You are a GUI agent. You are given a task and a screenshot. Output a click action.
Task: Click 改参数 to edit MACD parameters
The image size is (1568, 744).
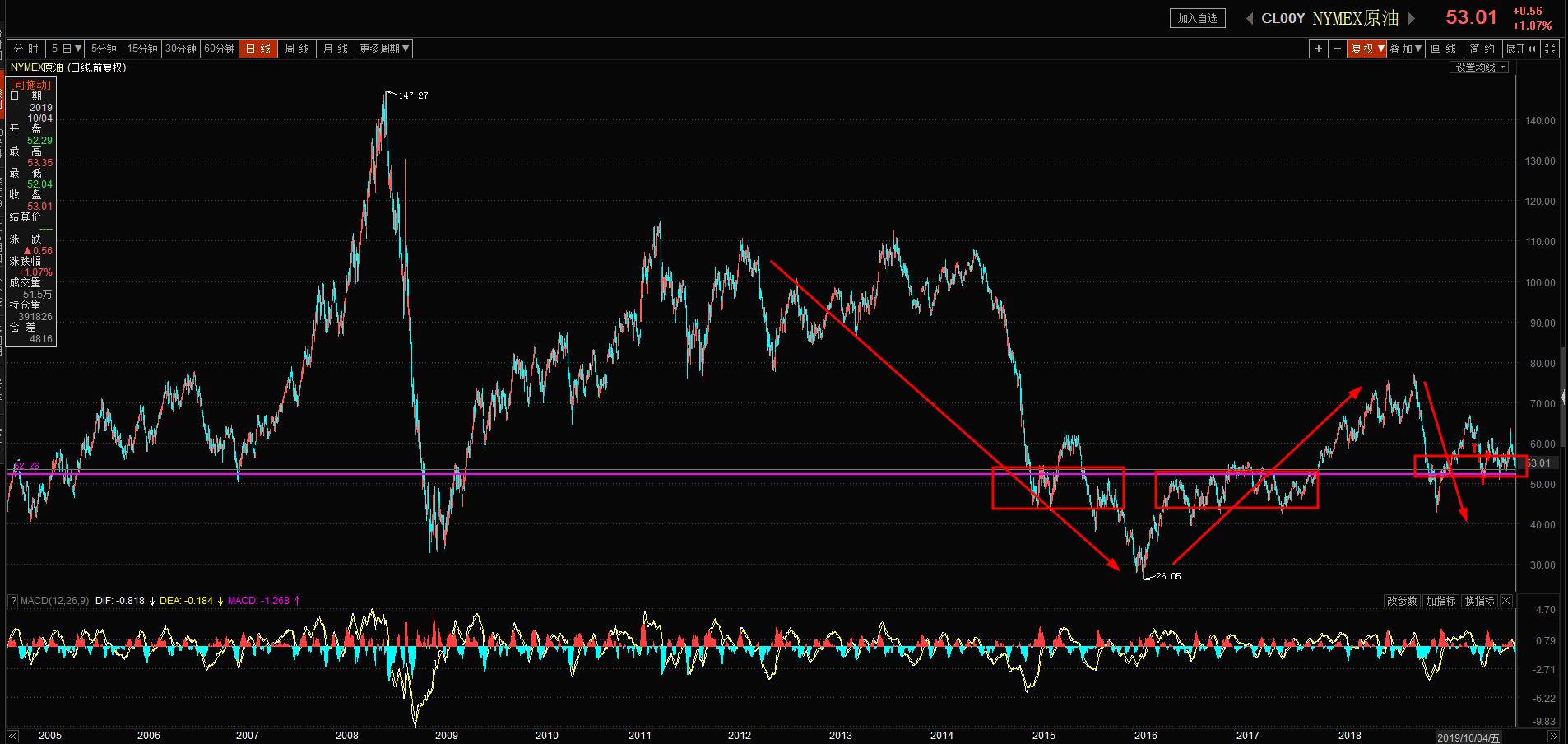click(1403, 601)
